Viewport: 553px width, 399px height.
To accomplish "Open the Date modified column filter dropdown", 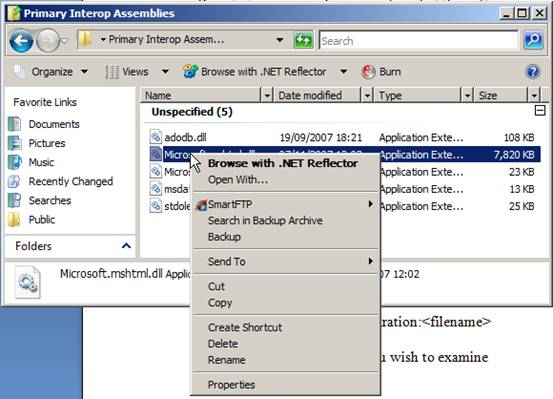I will pyautogui.click(x=367, y=95).
